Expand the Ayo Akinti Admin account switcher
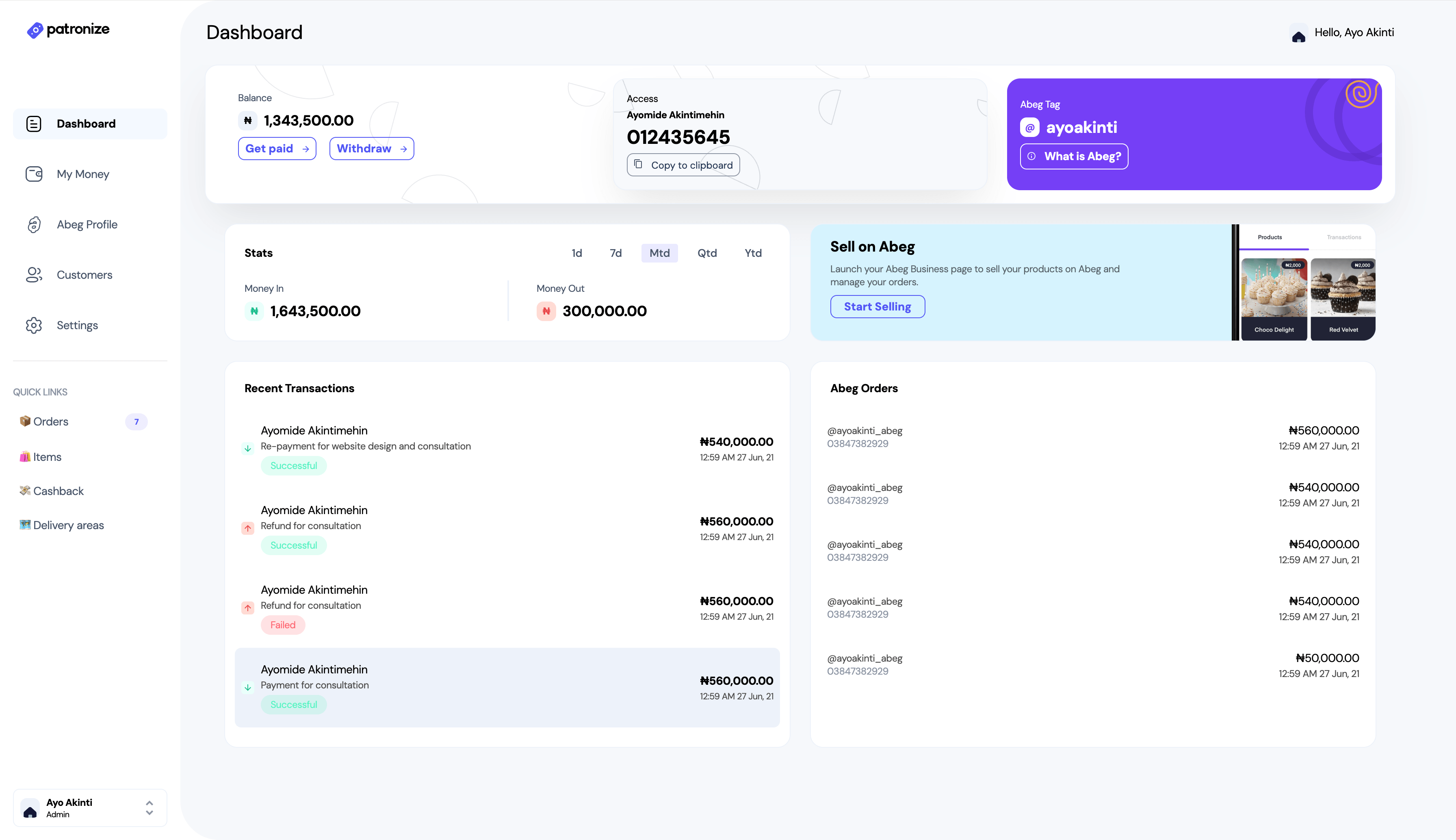The height and width of the screenshot is (840, 1456). pyautogui.click(x=149, y=808)
